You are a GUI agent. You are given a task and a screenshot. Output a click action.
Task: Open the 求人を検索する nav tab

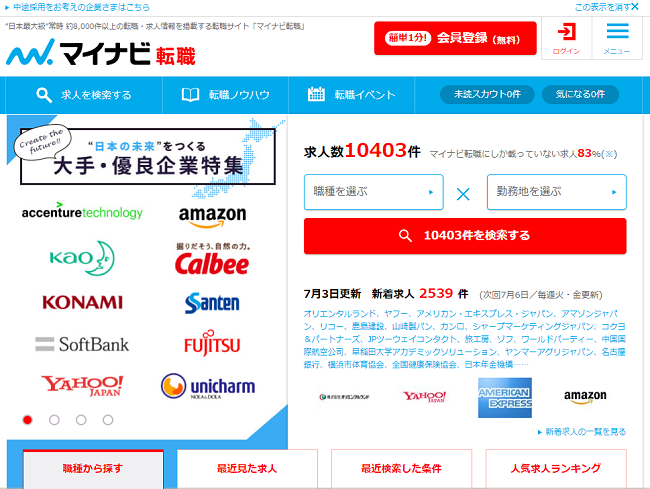click(84, 95)
